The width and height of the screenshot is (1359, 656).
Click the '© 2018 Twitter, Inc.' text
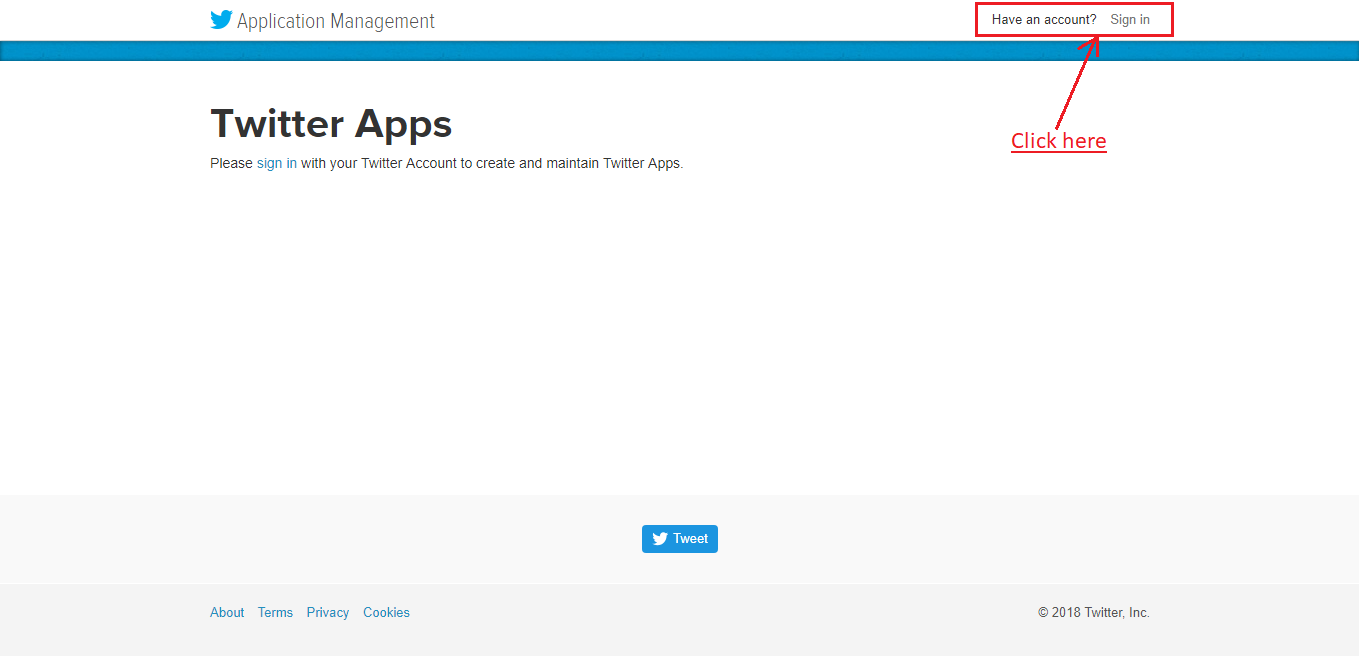click(1094, 613)
